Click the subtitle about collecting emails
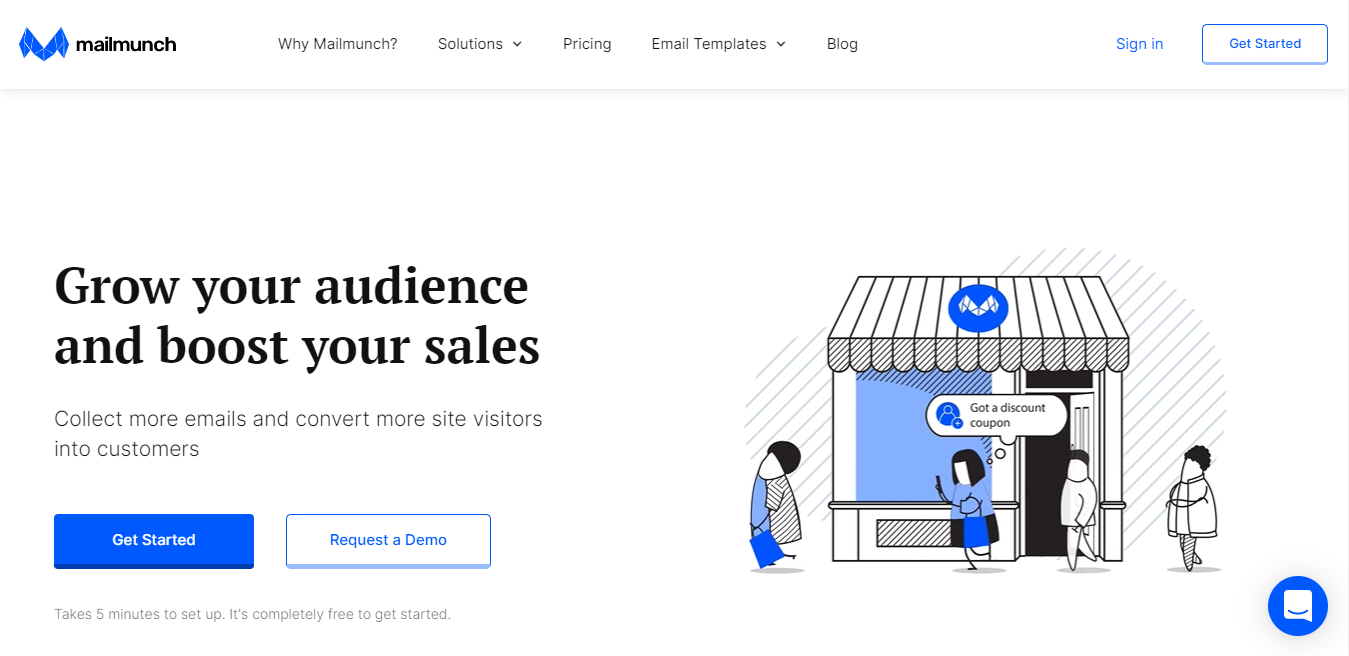Viewport: 1349px width, 656px height. [297, 433]
